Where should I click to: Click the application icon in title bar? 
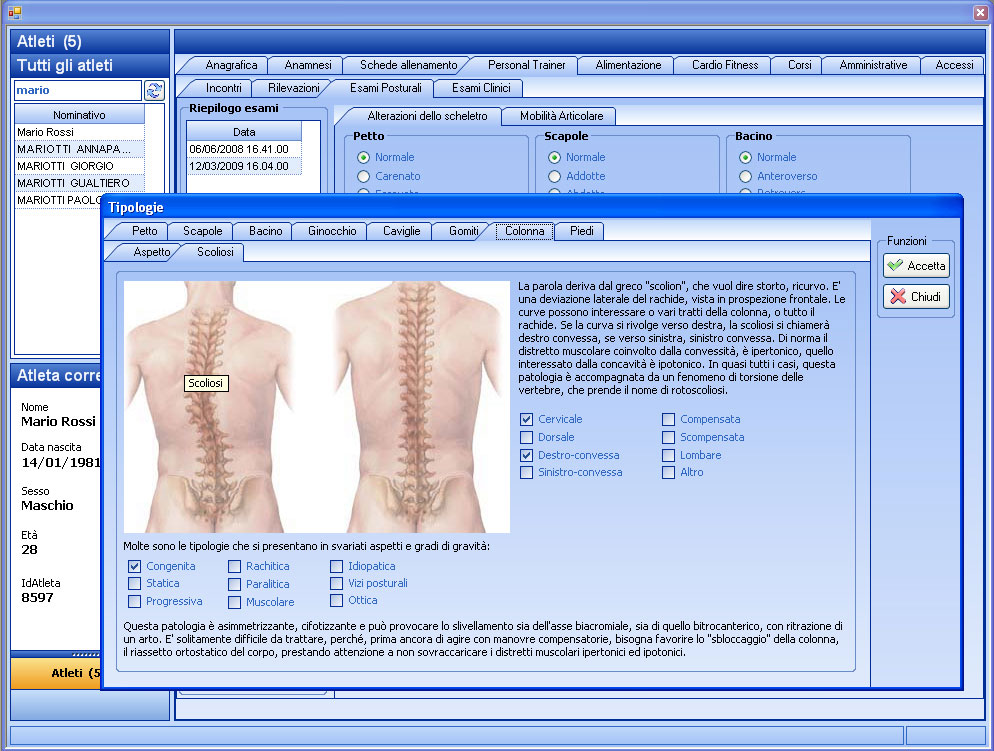(14, 12)
